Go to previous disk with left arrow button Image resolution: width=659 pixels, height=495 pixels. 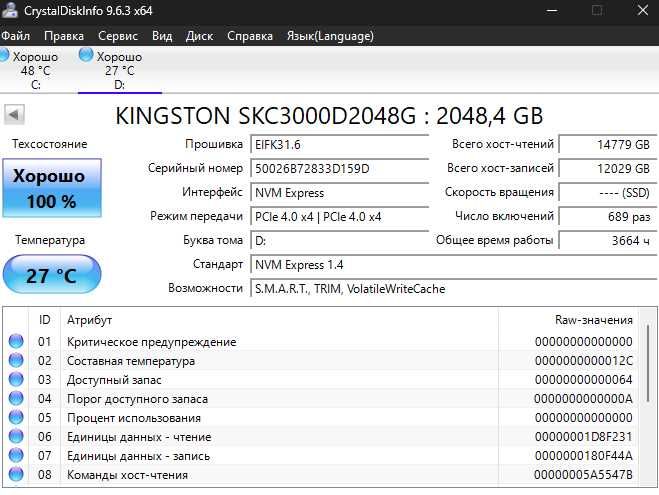point(14,114)
